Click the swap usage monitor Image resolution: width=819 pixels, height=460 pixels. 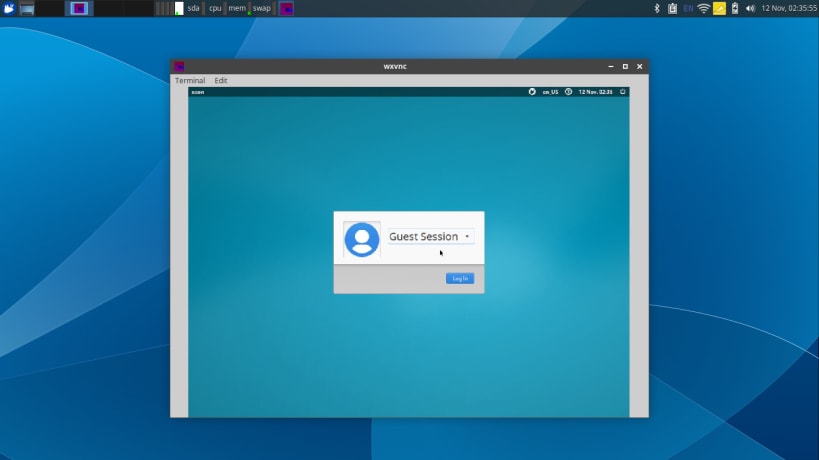pos(261,8)
